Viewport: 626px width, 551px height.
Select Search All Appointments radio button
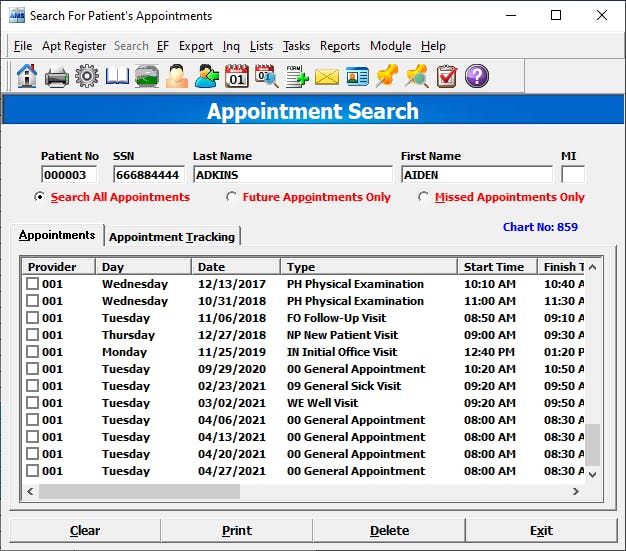[x=40, y=197]
